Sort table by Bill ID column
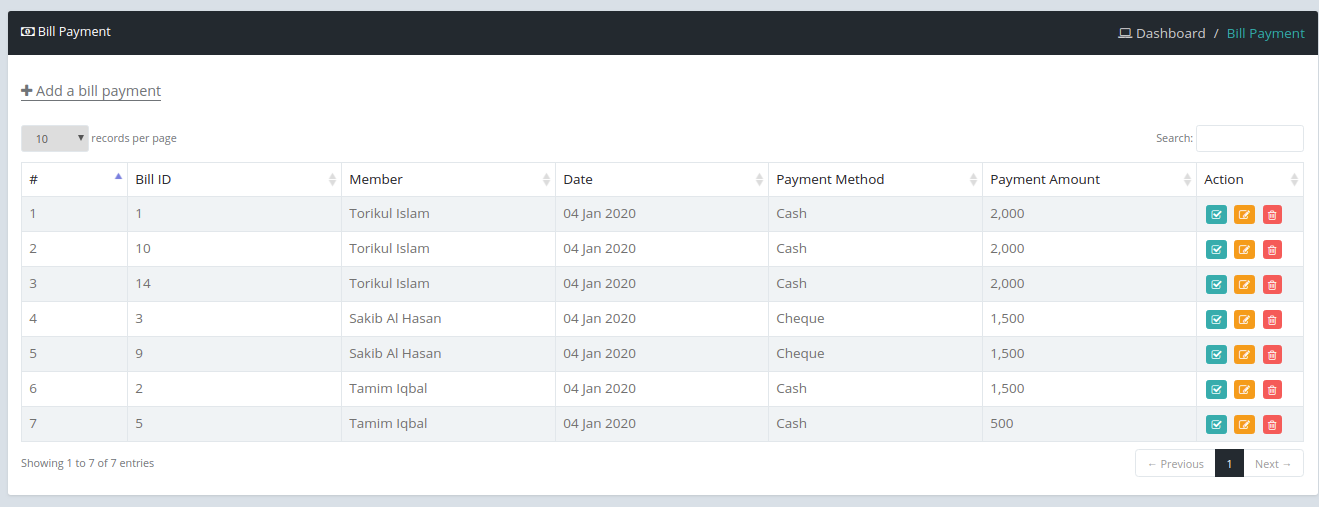This screenshot has height=507, width=1319. pos(234,180)
